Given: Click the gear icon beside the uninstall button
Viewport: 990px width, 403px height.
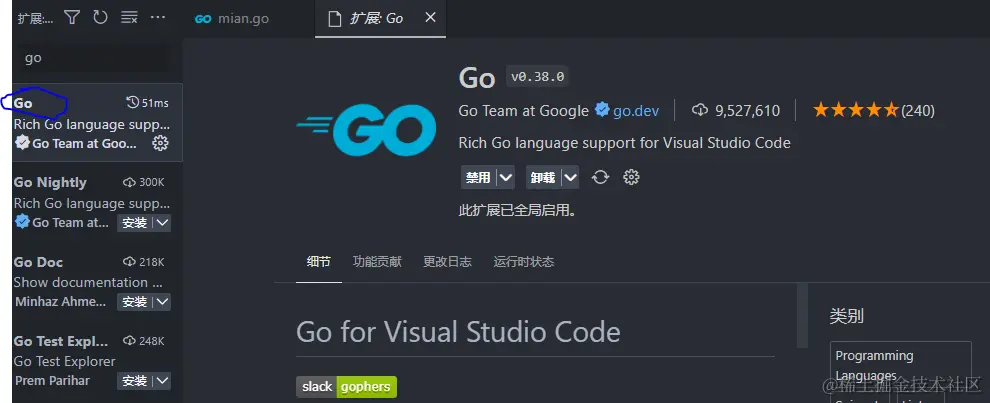Looking at the screenshot, I should [631, 177].
